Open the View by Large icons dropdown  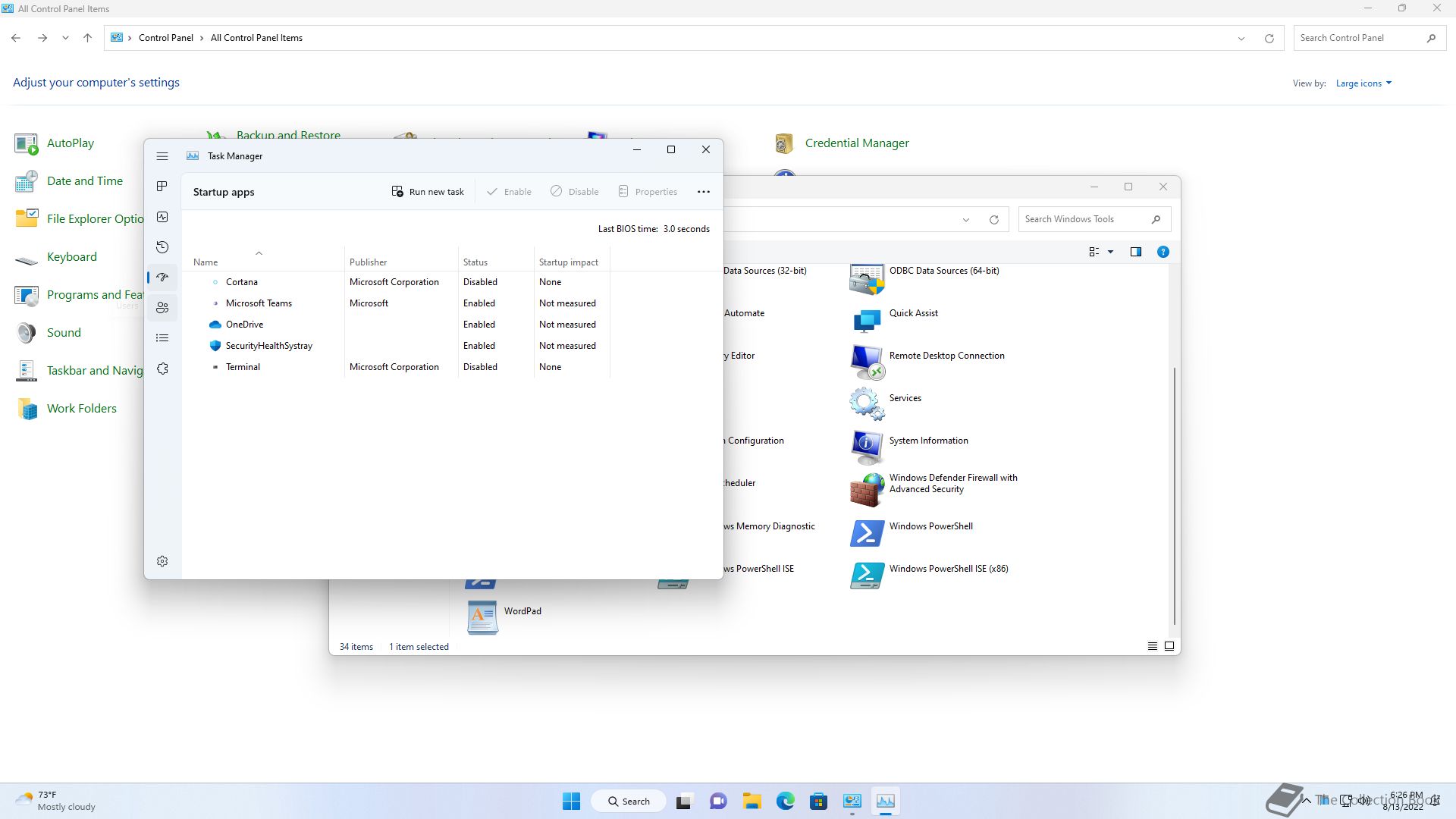click(x=1363, y=83)
